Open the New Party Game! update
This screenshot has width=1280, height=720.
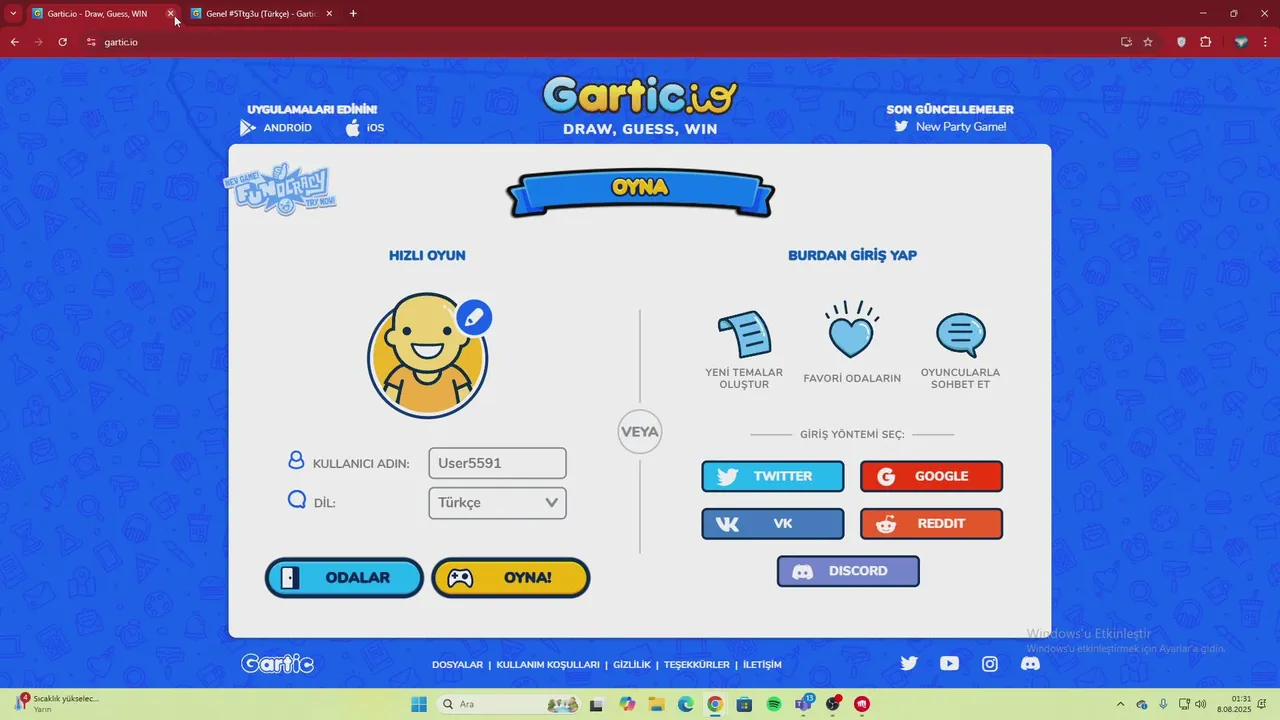(x=950, y=127)
